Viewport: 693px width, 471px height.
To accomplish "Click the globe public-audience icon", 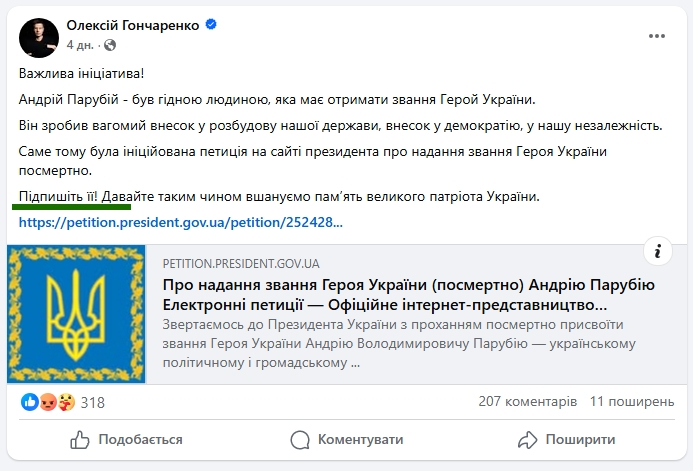I will click(110, 45).
